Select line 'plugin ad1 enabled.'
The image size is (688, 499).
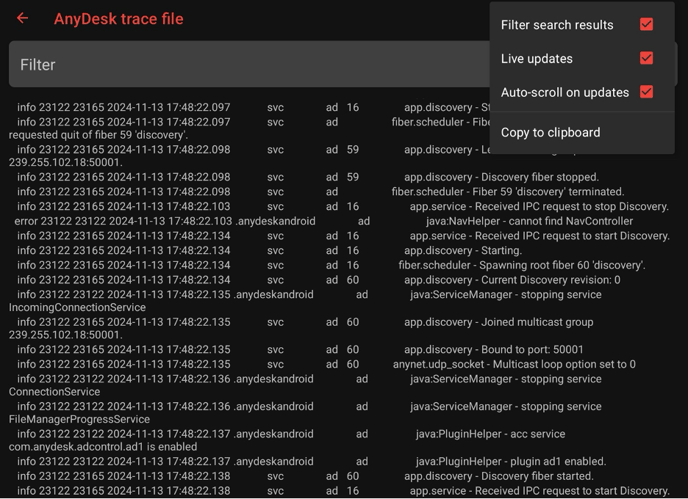pos(312,462)
